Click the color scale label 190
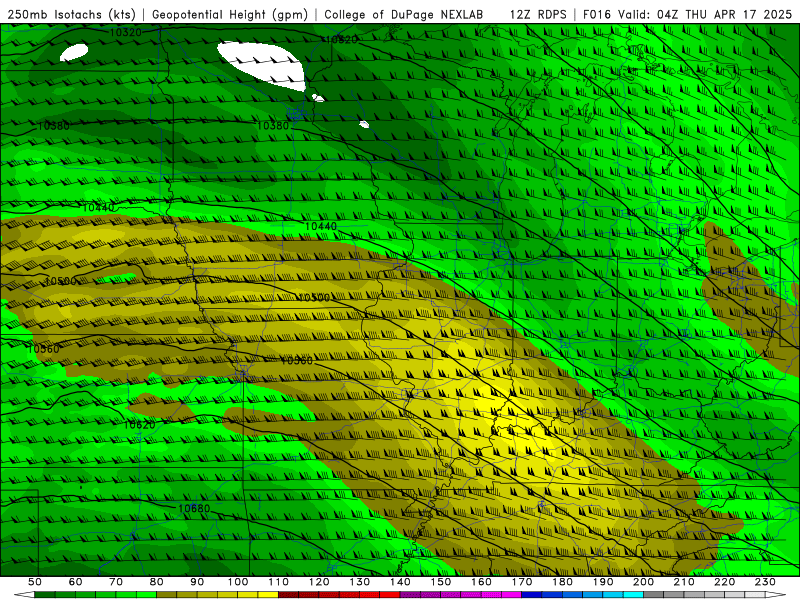The width and height of the screenshot is (800, 600). (x=603, y=582)
